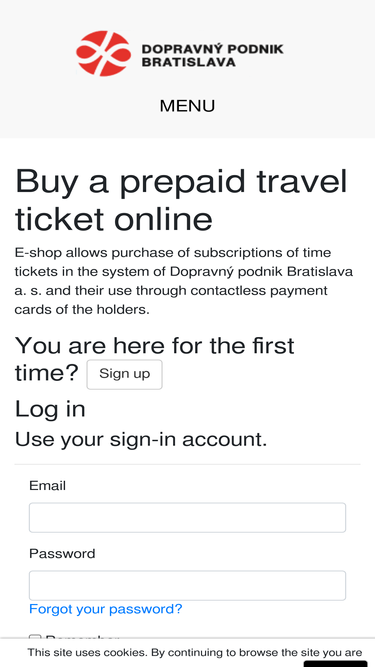The height and width of the screenshot is (667, 375).
Task: Click the E-shop description paragraph
Action: pyautogui.click(x=184, y=281)
